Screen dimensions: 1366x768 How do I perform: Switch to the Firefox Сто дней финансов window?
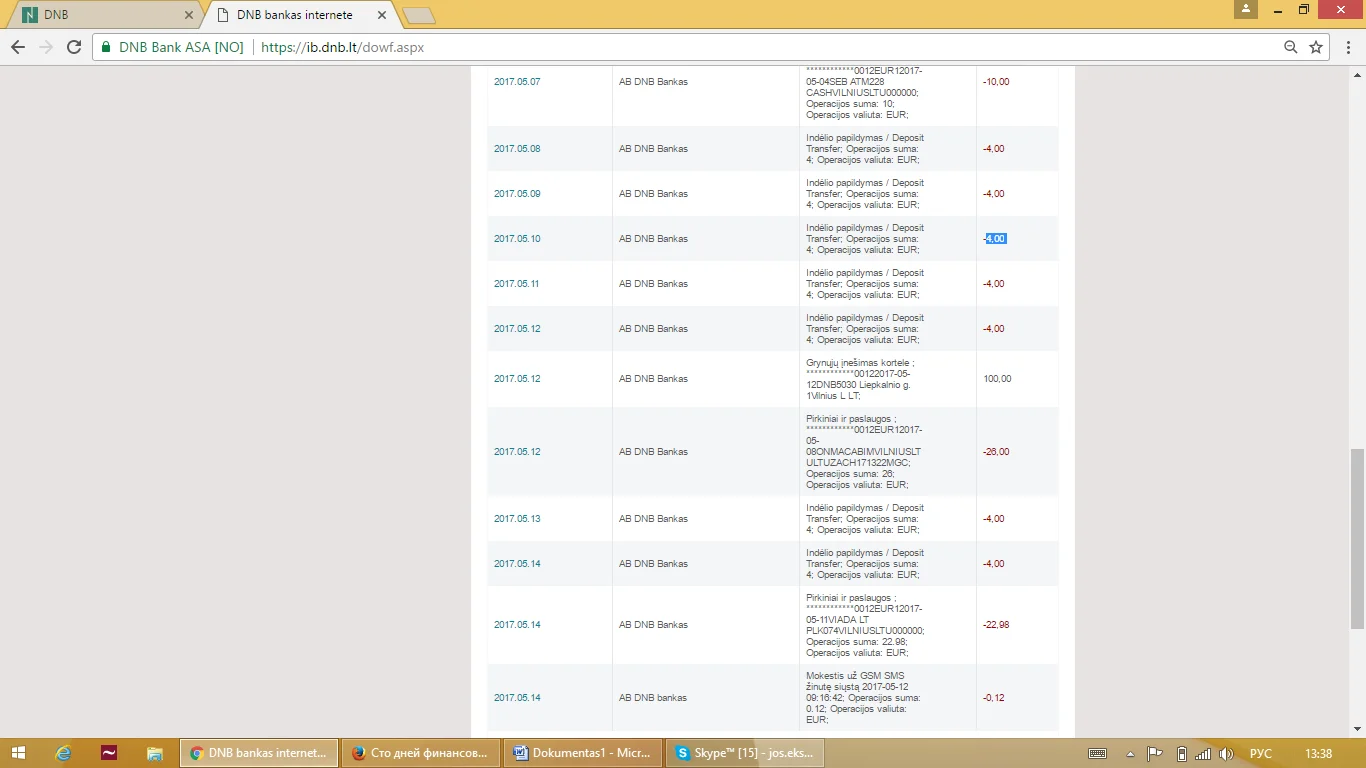coord(420,753)
